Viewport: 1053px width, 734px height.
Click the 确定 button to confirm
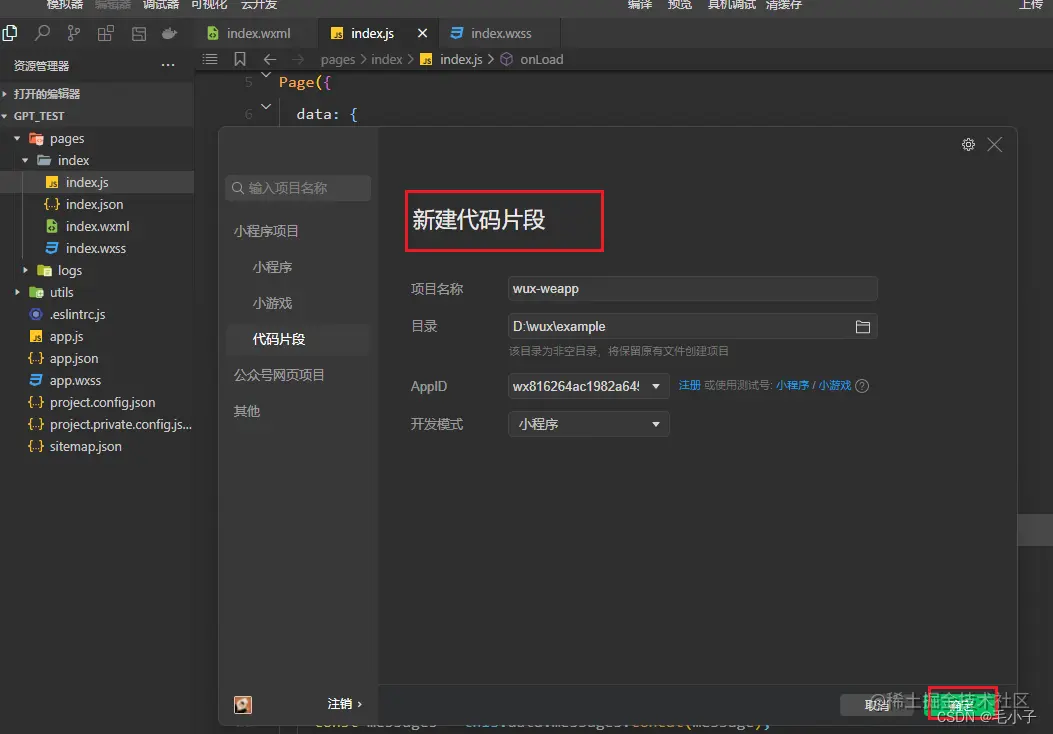[960, 704]
